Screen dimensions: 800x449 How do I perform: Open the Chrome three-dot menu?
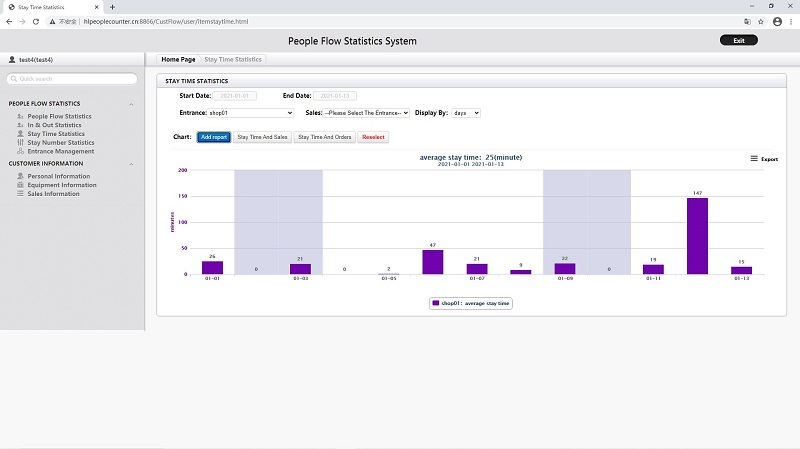[791, 21]
